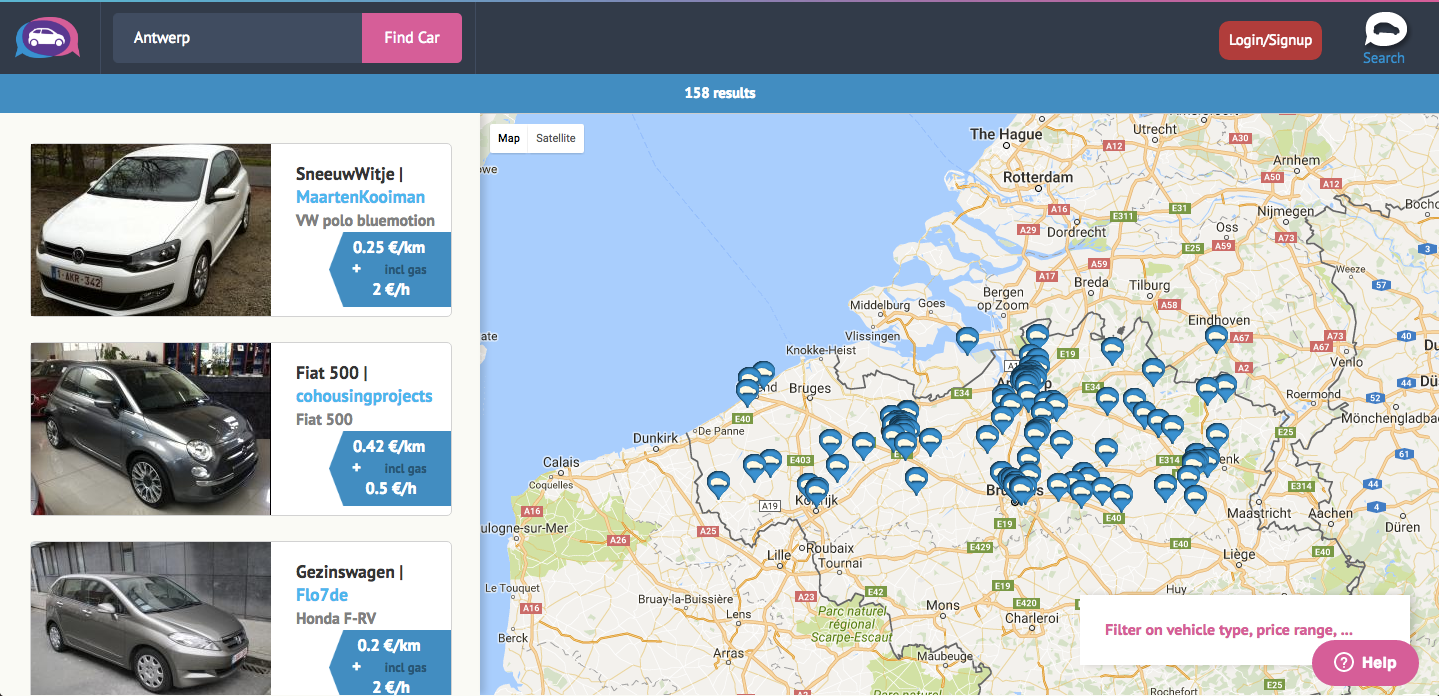This screenshot has width=1439, height=696.
Task: Open the bold Fiat 500 listing title
Action: [x=331, y=373]
